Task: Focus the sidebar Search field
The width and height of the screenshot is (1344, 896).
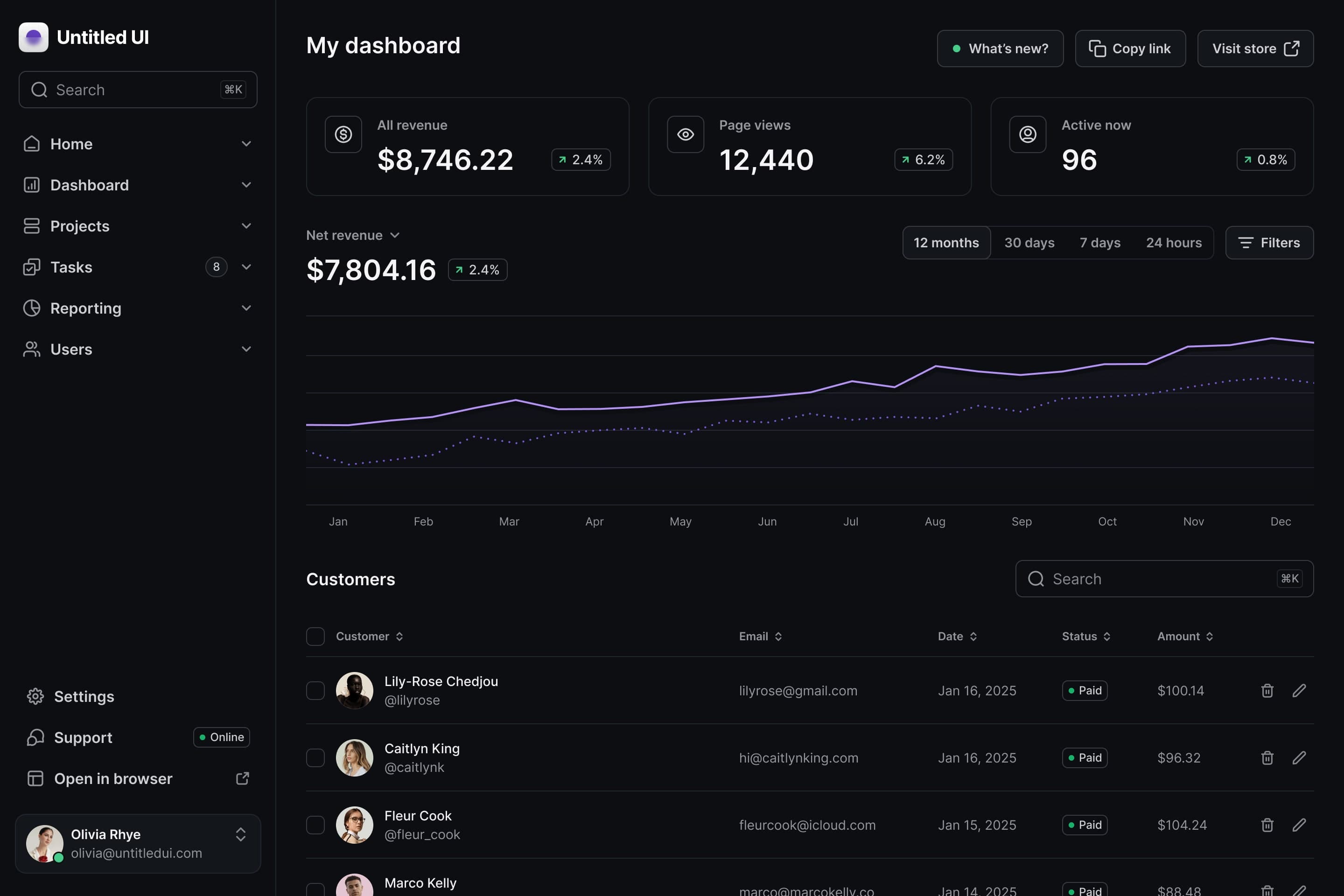Action: (x=138, y=89)
